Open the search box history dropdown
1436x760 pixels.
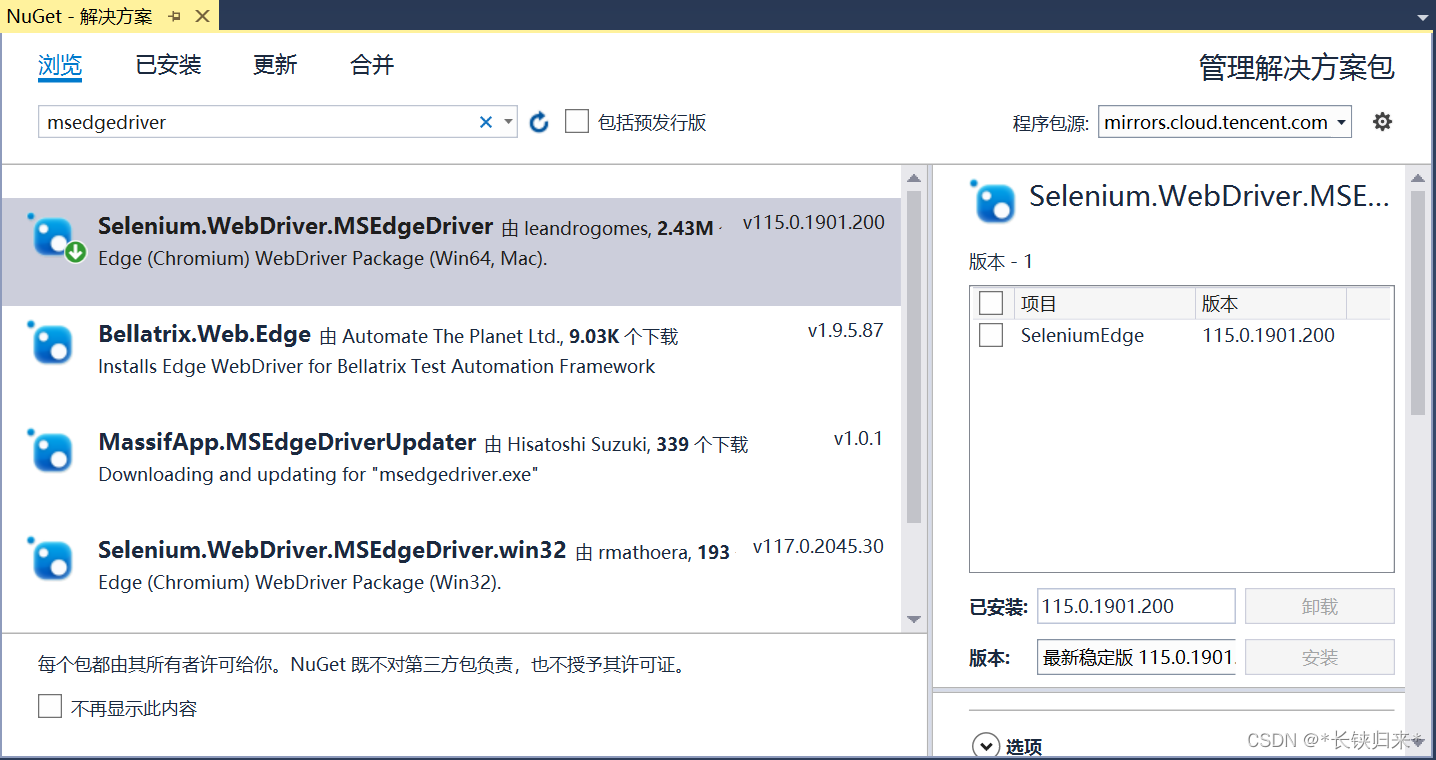coord(508,122)
